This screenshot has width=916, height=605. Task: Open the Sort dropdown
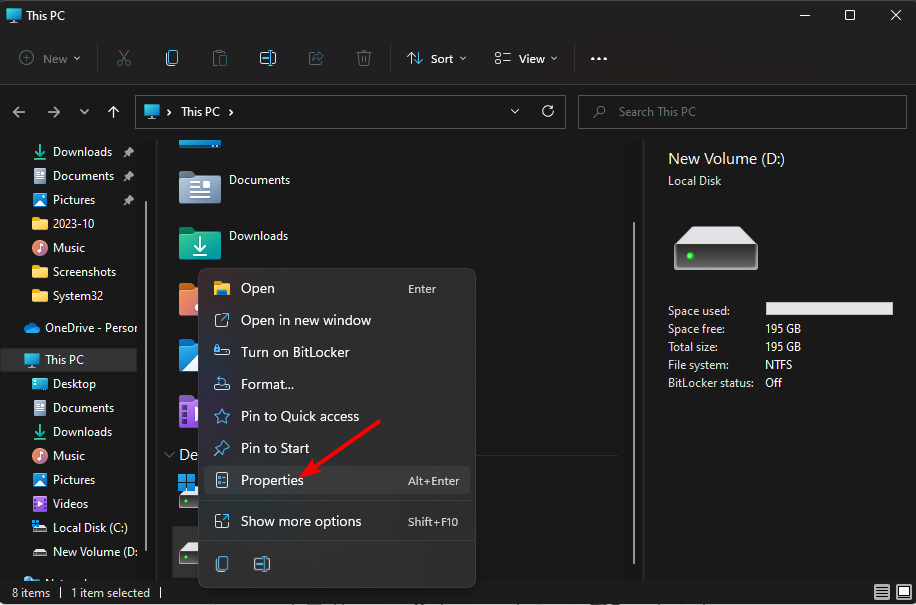pos(437,59)
